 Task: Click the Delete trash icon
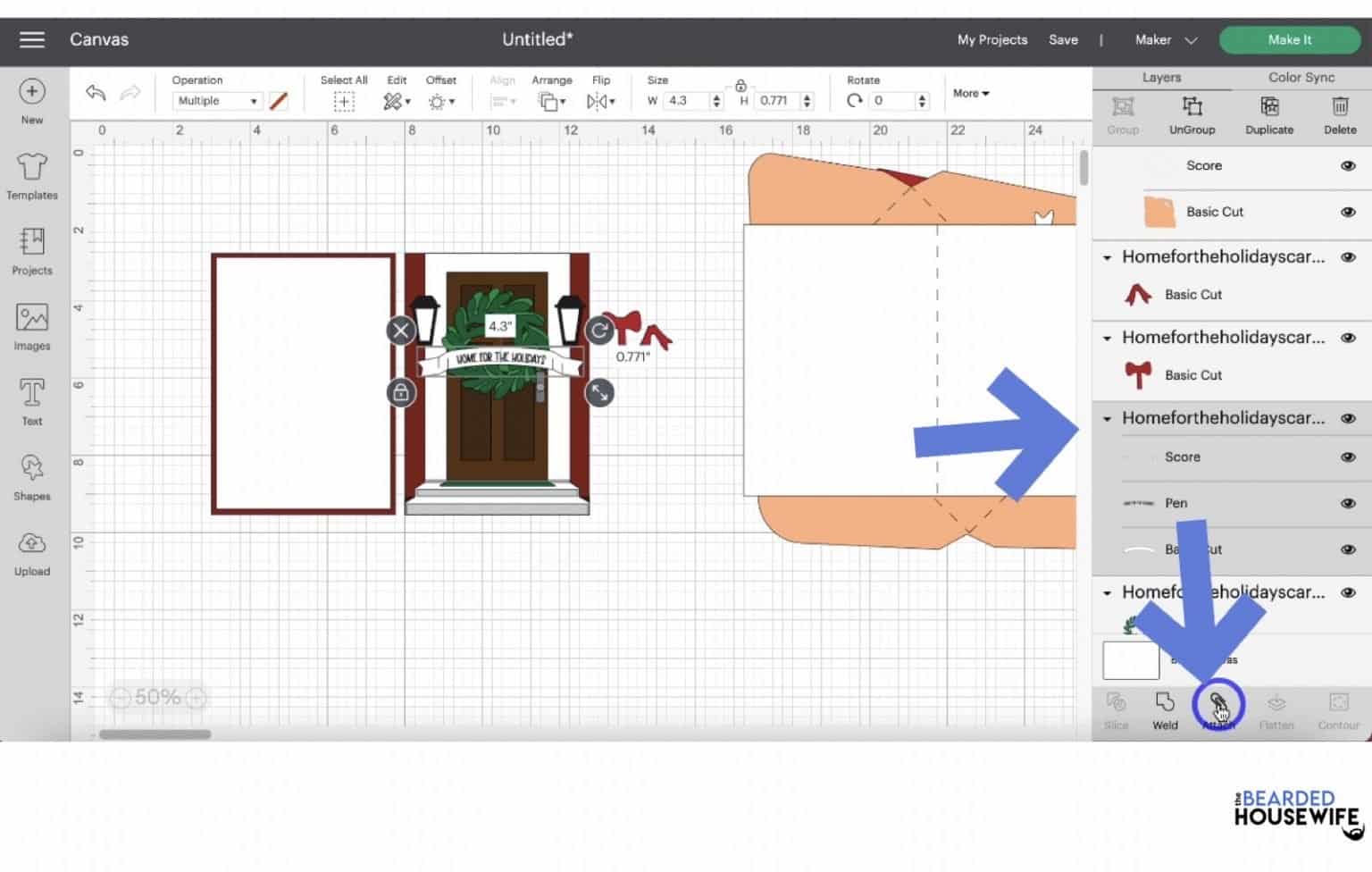(1339, 114)
